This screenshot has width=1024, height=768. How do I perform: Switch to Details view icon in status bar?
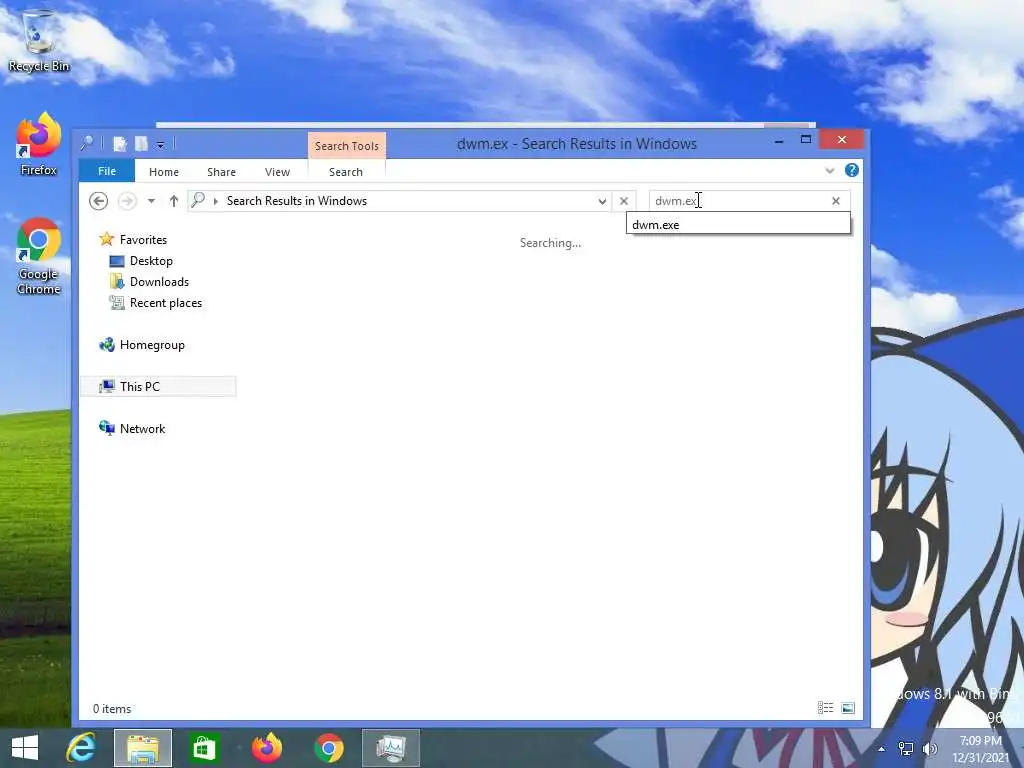tap(825, 708)
